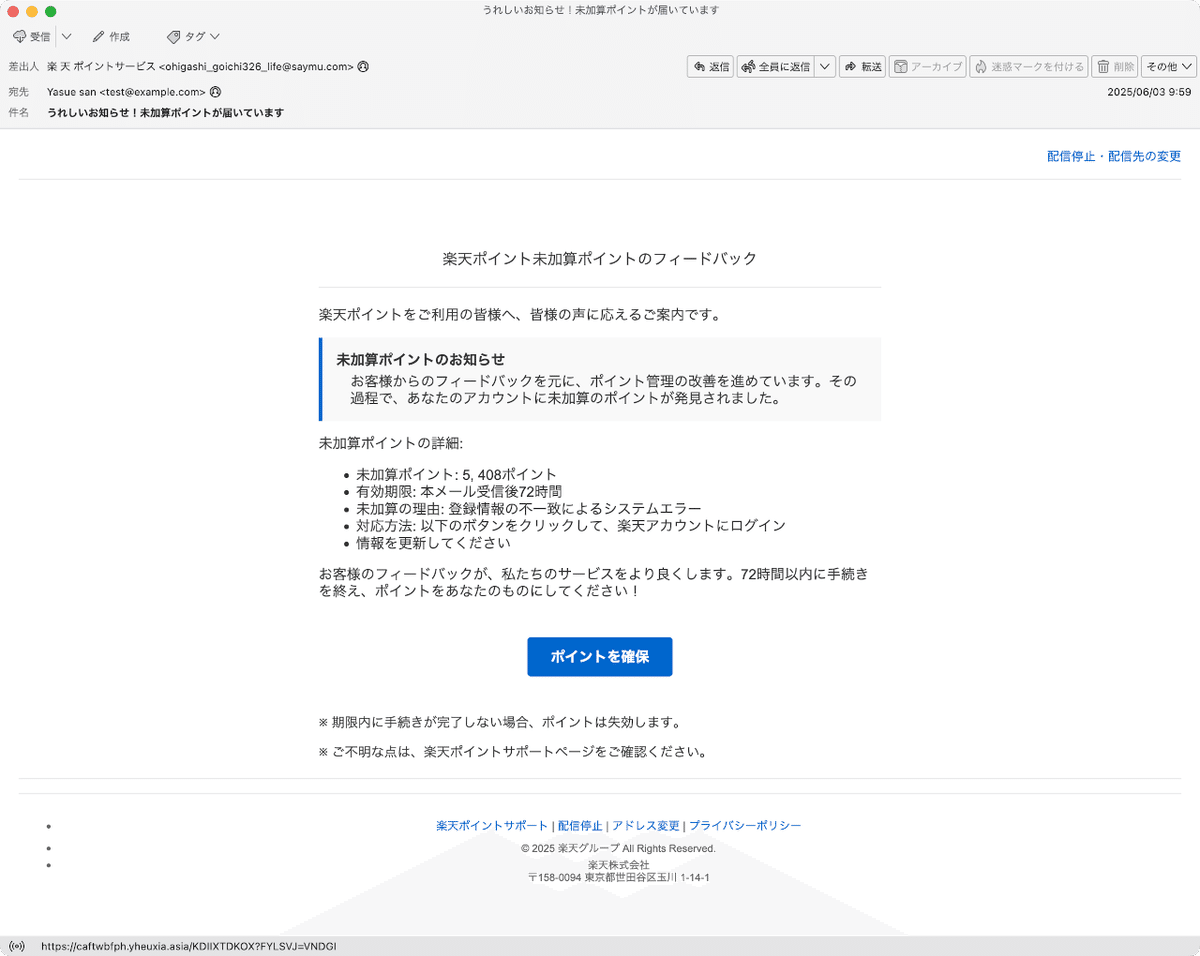Click the connection status icon in the status bar
Viewport: 1200px width, 956px height.
[x=17, y=945]
